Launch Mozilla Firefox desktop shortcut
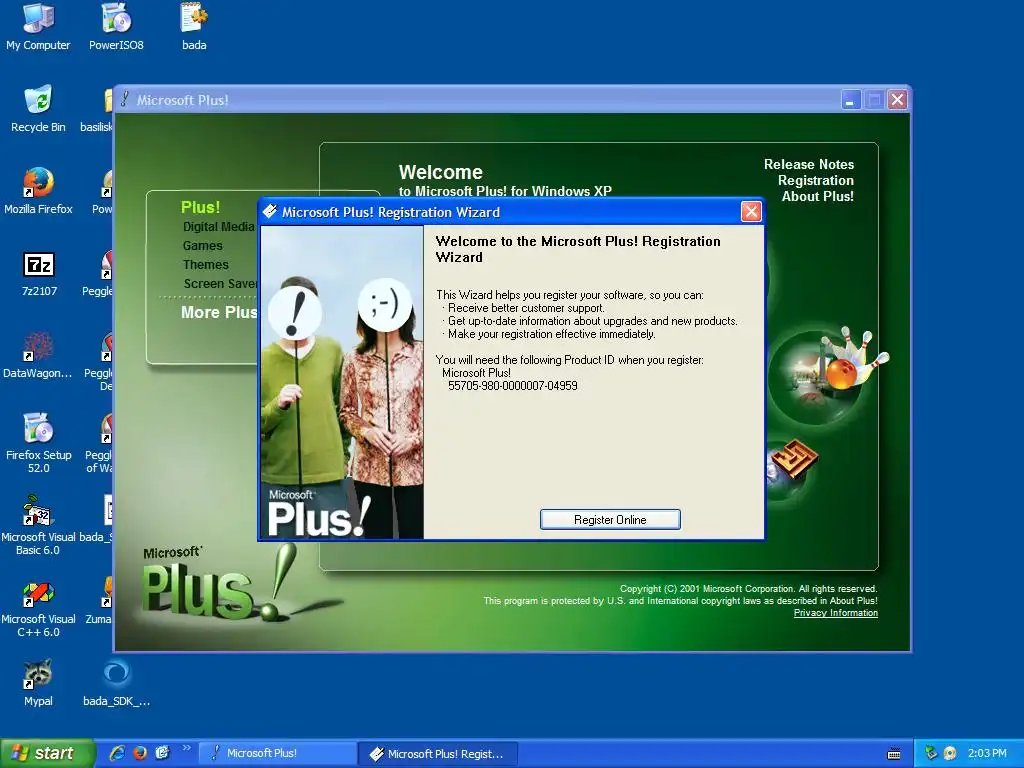The width and height of the screenshot is (1024, 768). click(x=38, y=191)
